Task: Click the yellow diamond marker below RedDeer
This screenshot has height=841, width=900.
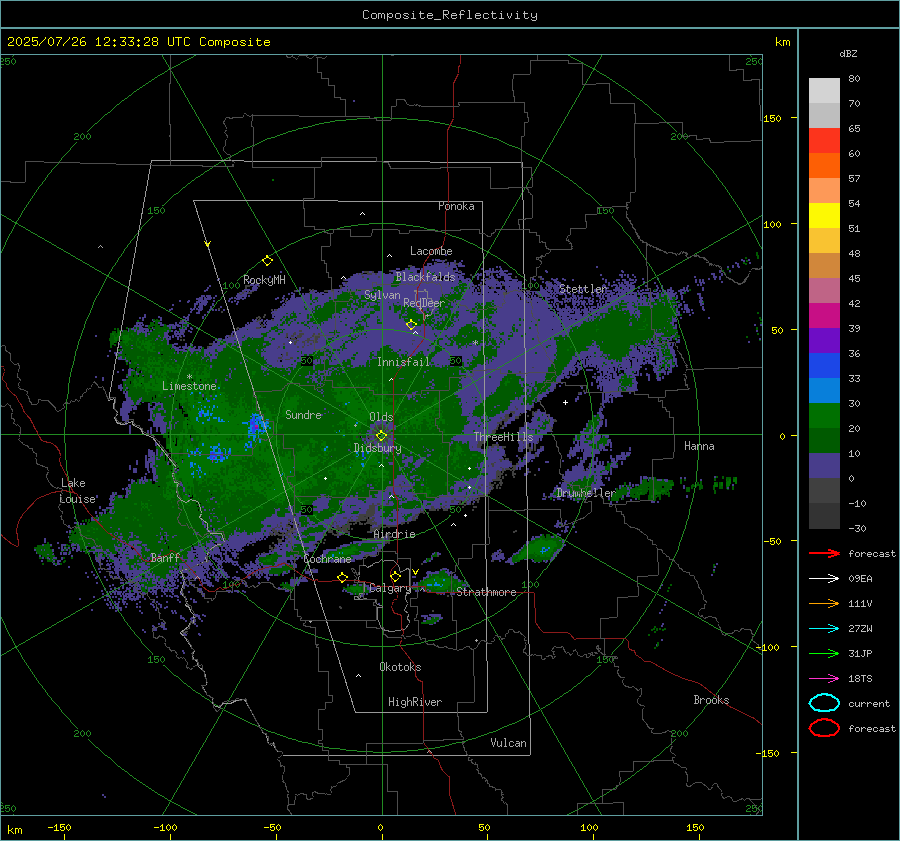Action: click(411, 325)
